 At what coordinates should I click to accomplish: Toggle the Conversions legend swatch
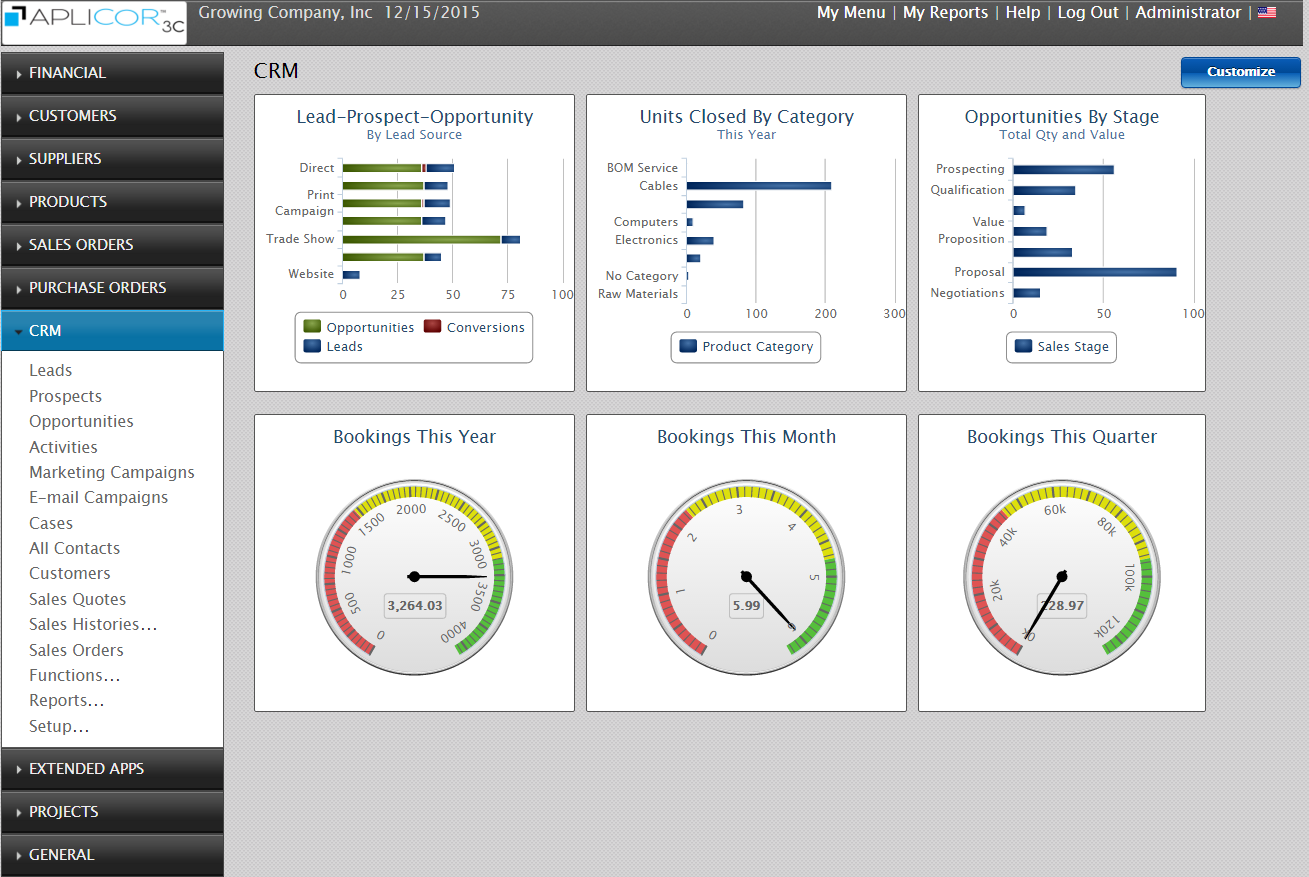click(x=432, y=327)
